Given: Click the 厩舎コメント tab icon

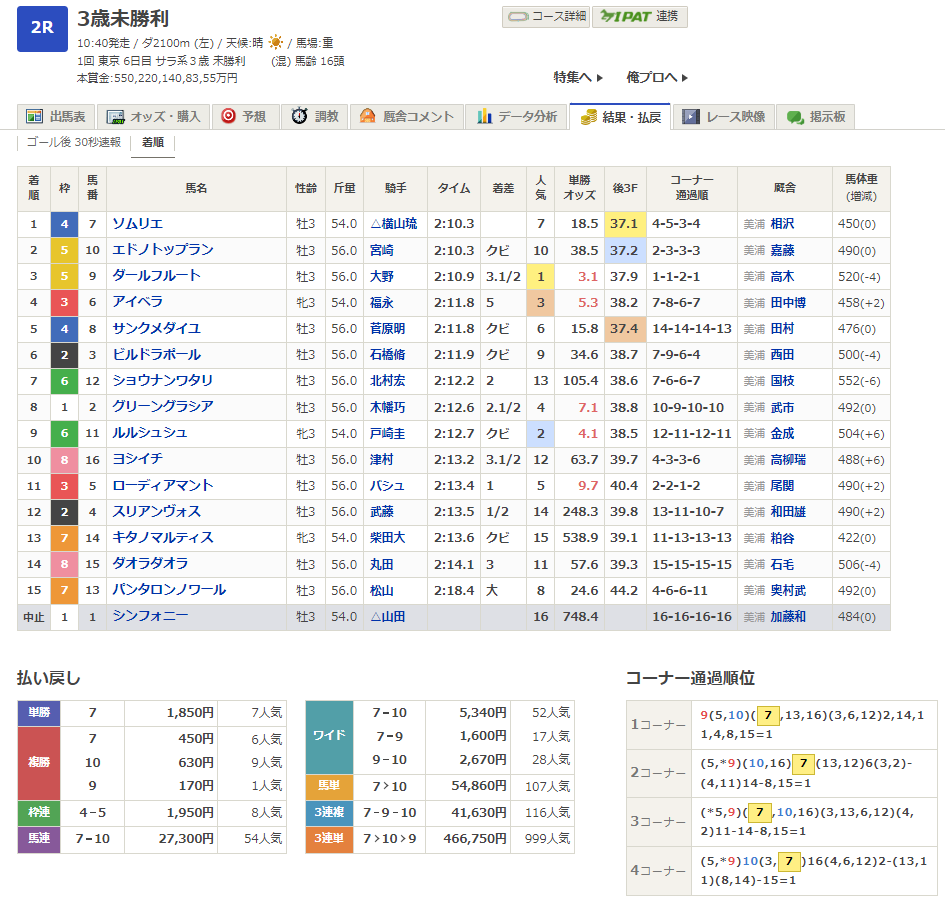Looking at the screenshot, I should pyautogui.click(x=369, y=117).
